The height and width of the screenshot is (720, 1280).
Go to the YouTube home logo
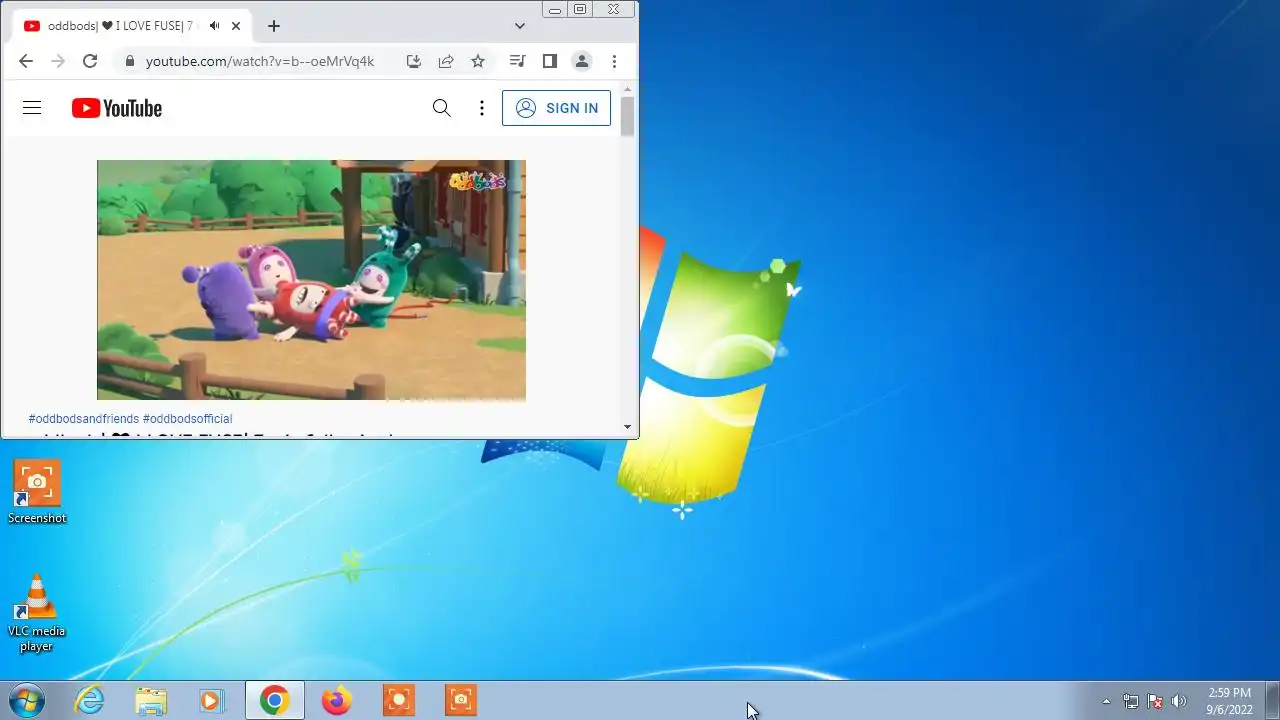click(x=117, y=108)
